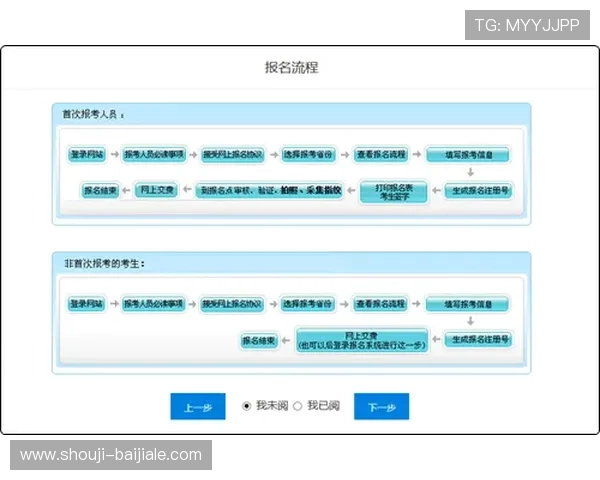Click 查看报名流程 step in 非首次报考 flow
600x480 pixels.
[380, 304]
